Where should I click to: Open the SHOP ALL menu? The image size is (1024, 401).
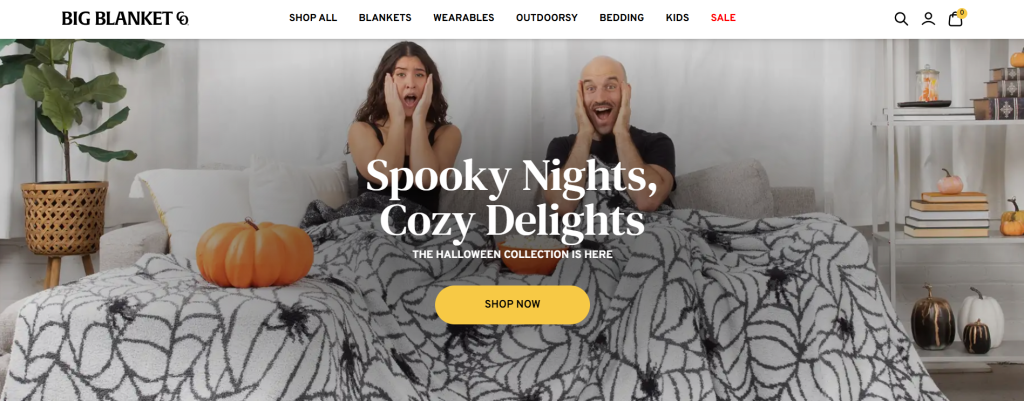[x=313, y=18]
